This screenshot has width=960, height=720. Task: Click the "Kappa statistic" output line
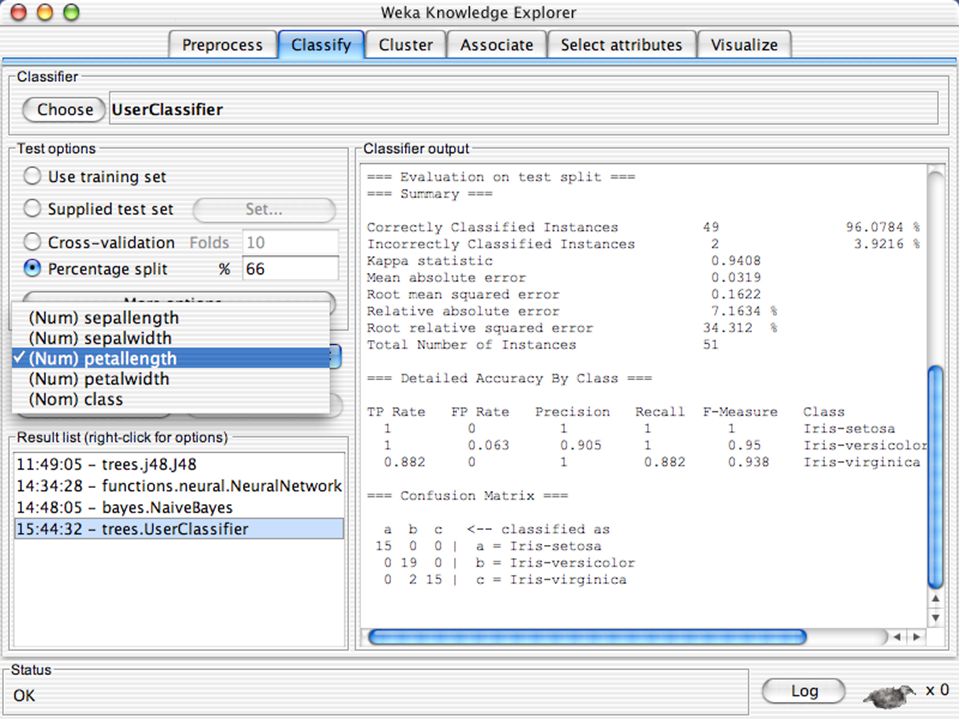click(564, 261)
